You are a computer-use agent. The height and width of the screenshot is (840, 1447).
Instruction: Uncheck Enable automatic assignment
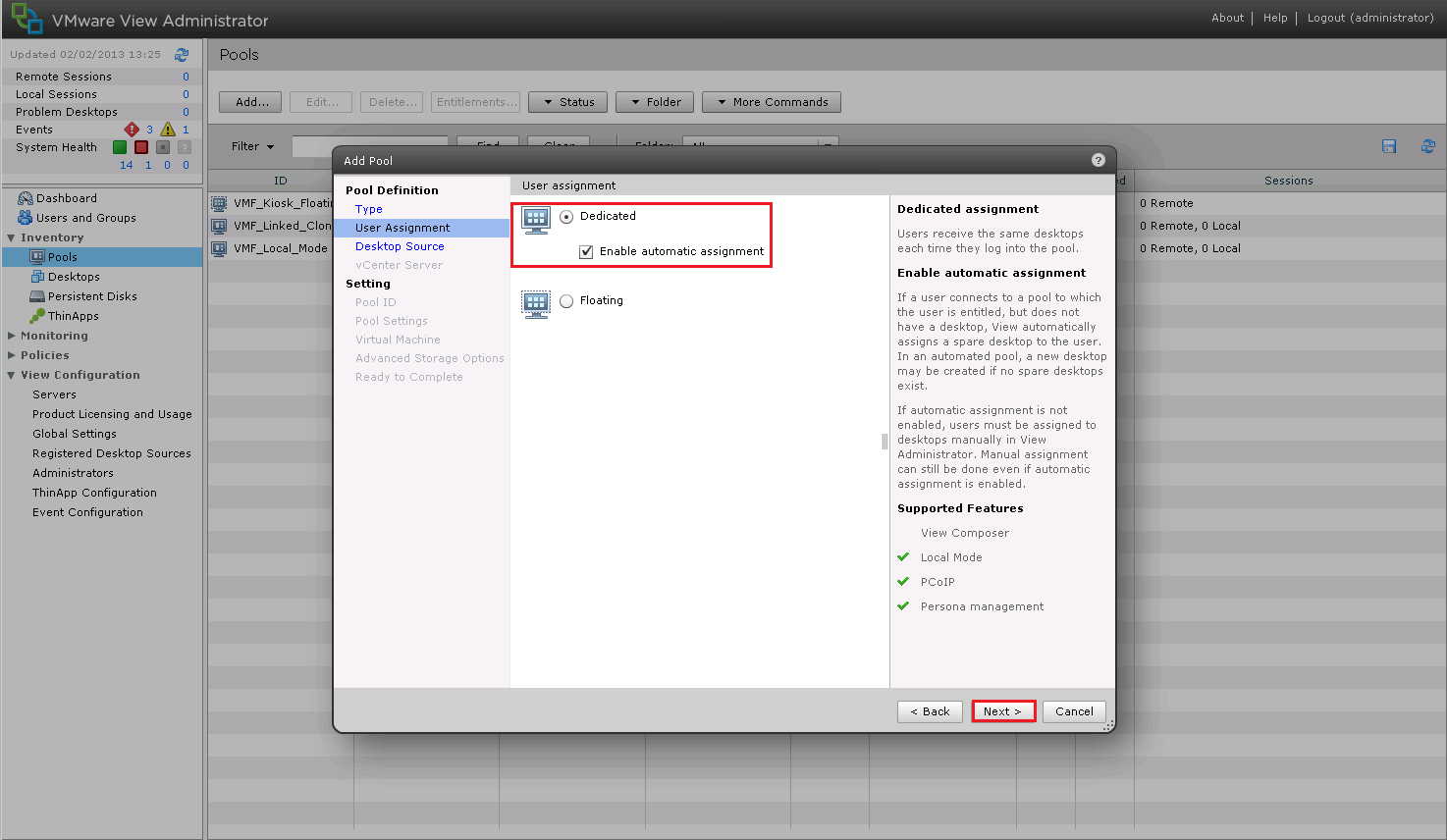pyautogui.click(x=586, y=252)
